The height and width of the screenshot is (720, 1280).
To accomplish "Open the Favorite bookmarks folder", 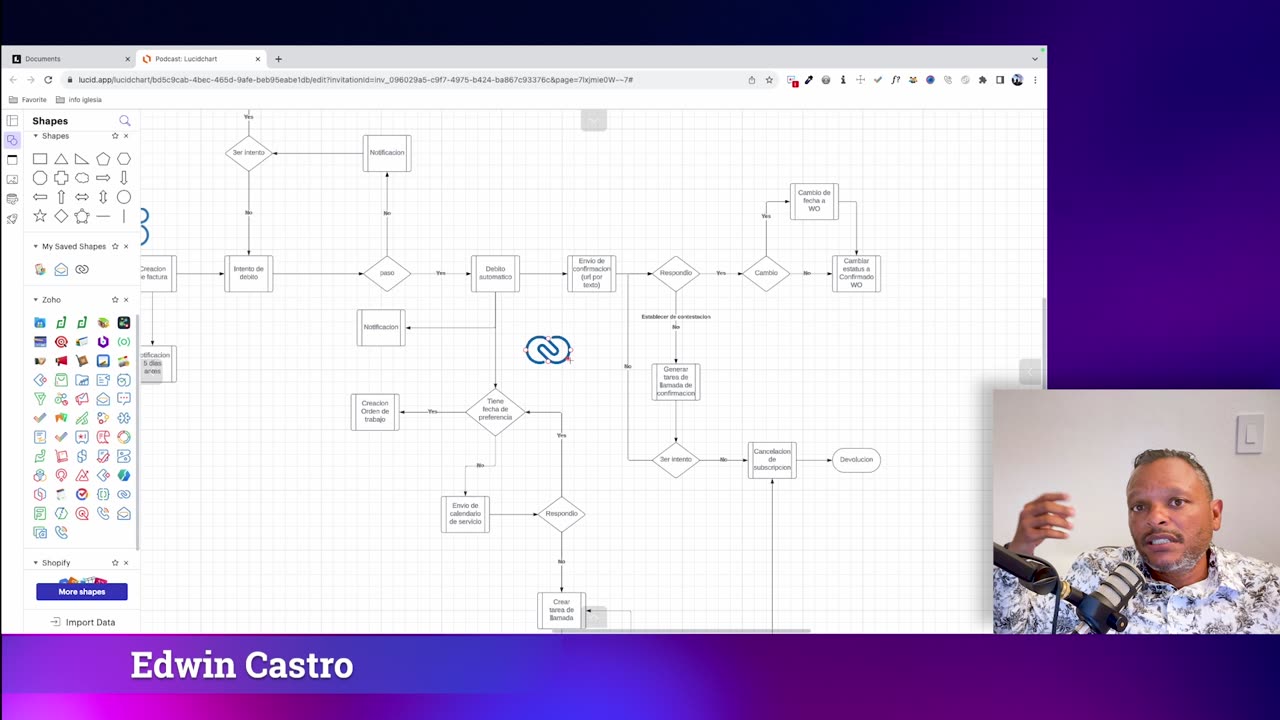I will click(27, 100).
